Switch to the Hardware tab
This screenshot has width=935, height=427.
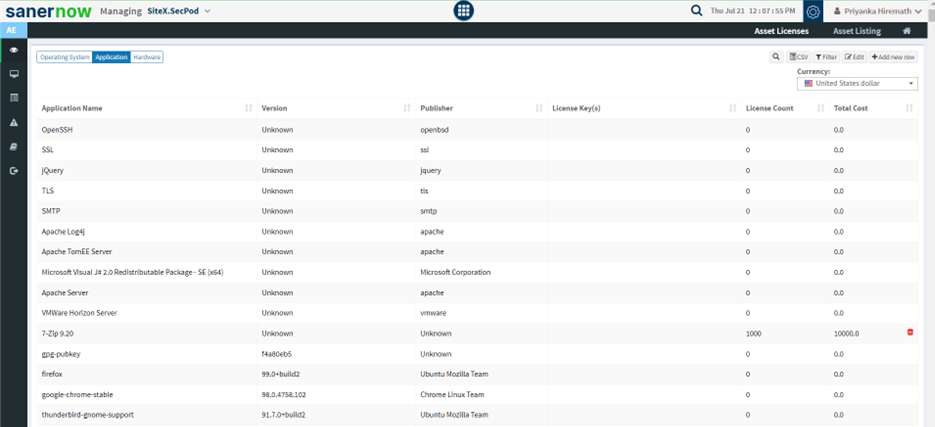click(x=147, y=57)
